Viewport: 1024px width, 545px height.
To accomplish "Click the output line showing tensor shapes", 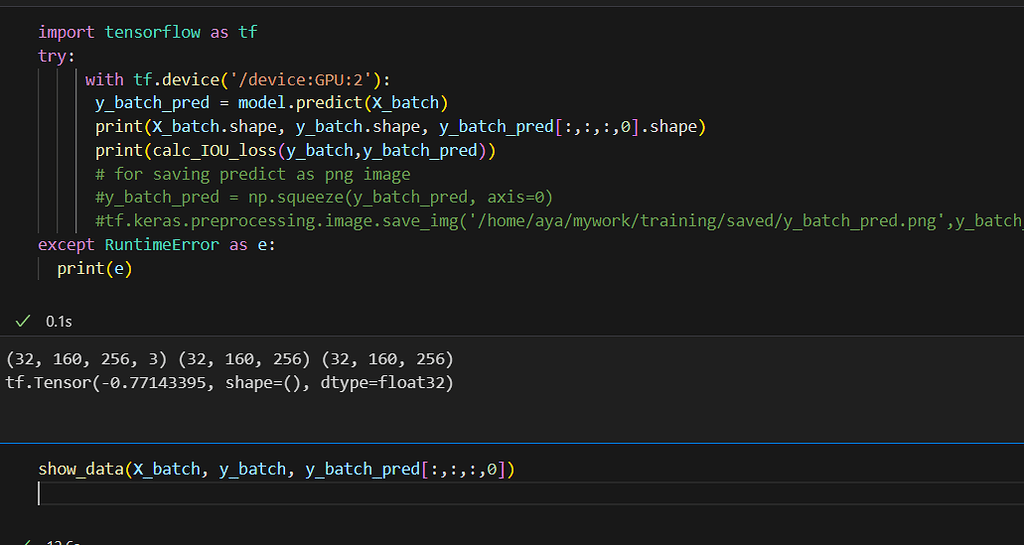I will click(230, 359).
